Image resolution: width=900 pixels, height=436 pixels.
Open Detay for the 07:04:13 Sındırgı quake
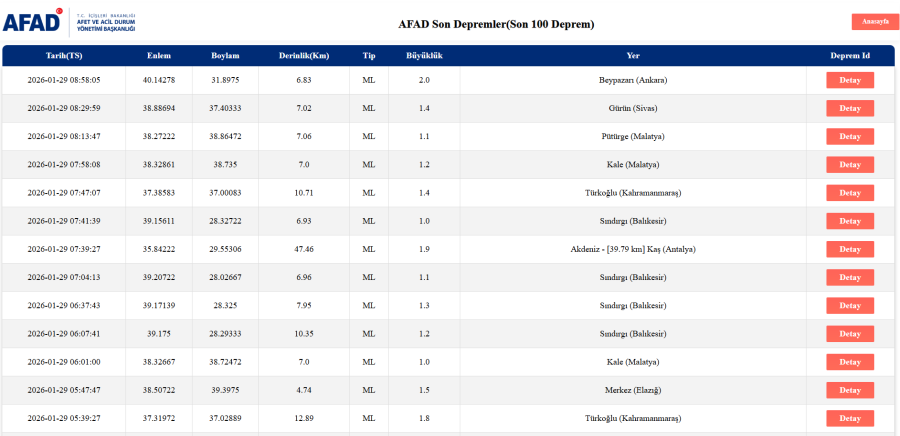pos(850,277)
